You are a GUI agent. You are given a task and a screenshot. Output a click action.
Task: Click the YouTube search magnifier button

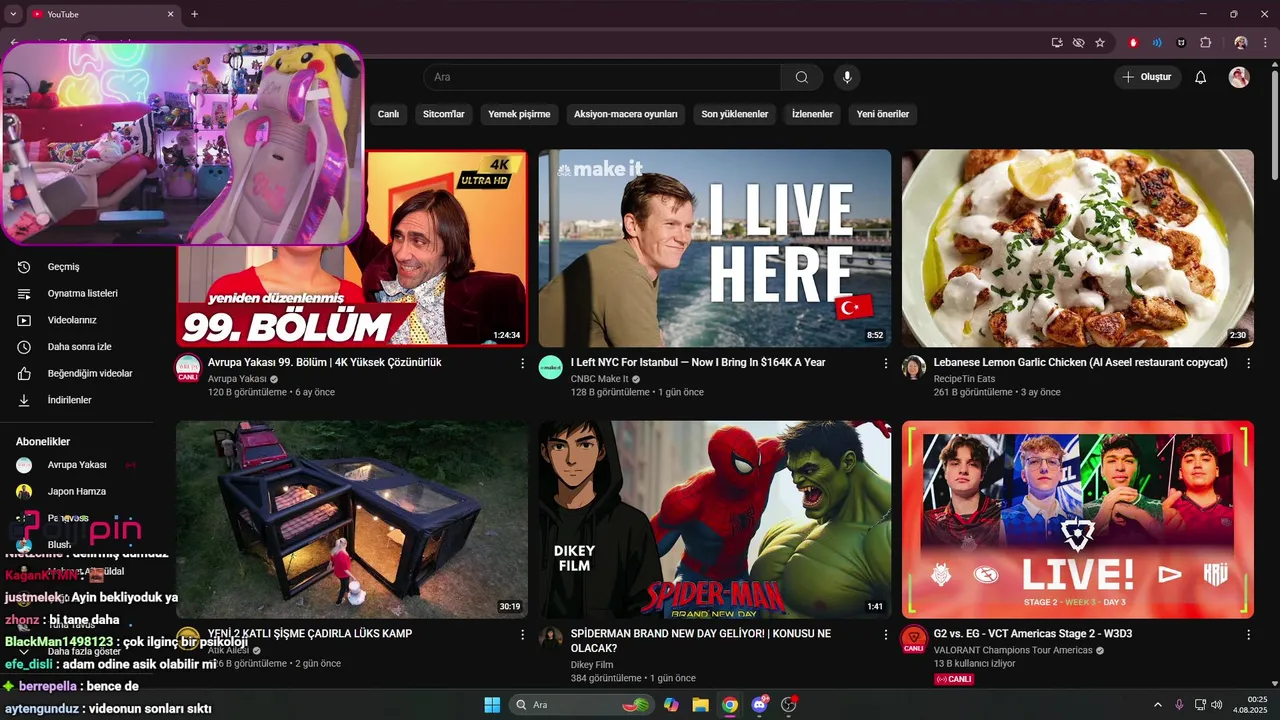802,77
